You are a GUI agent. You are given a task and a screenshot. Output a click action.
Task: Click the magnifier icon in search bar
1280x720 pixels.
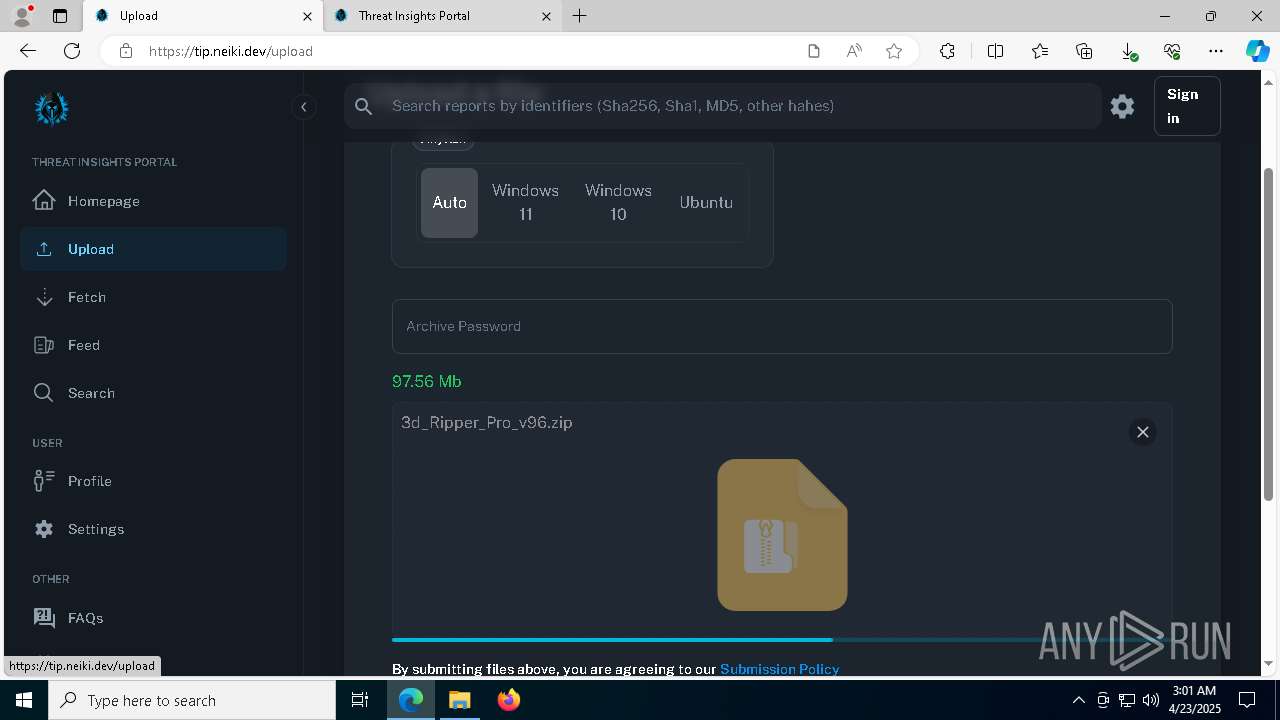point(364,106)
